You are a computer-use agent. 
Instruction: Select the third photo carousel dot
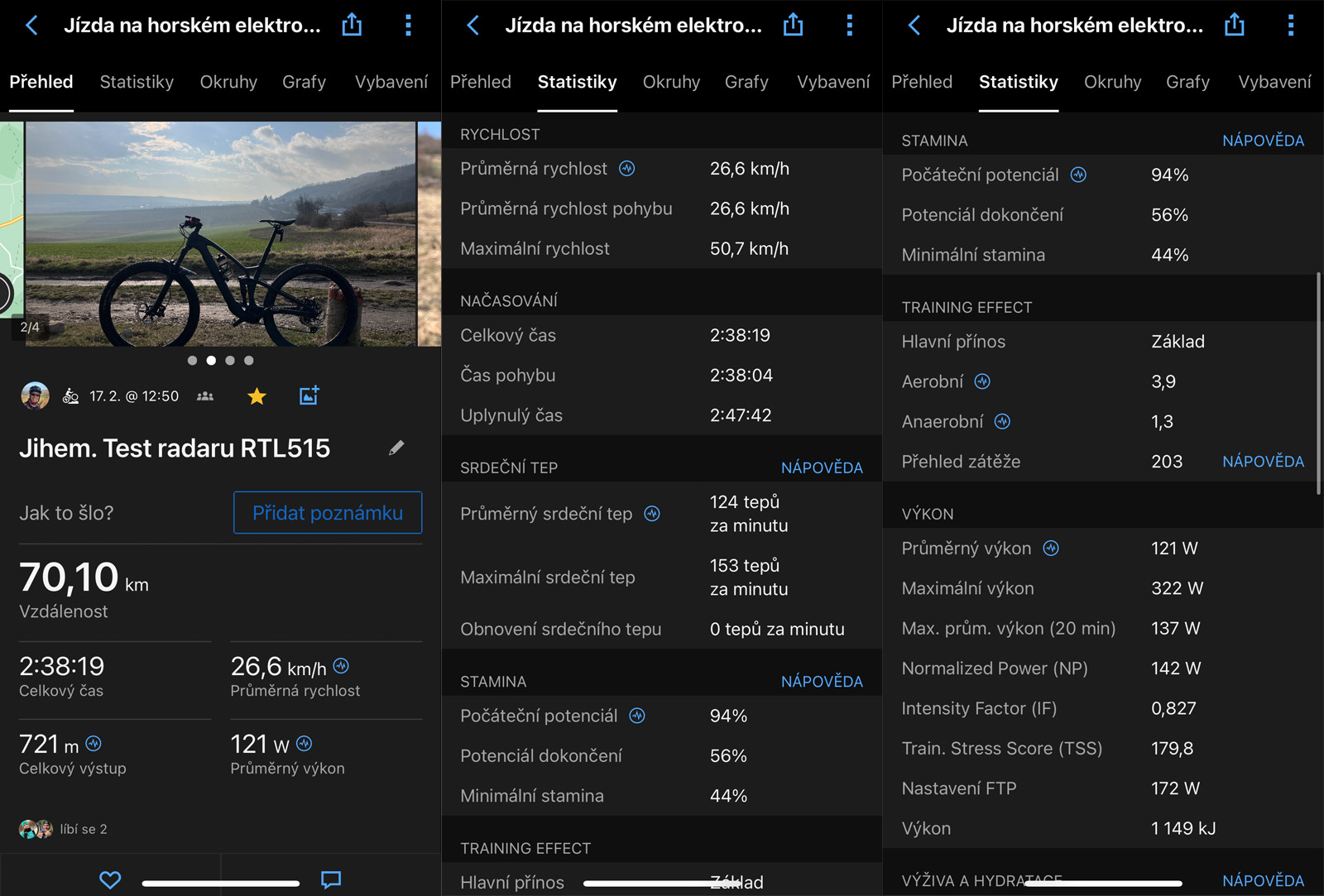230,361
